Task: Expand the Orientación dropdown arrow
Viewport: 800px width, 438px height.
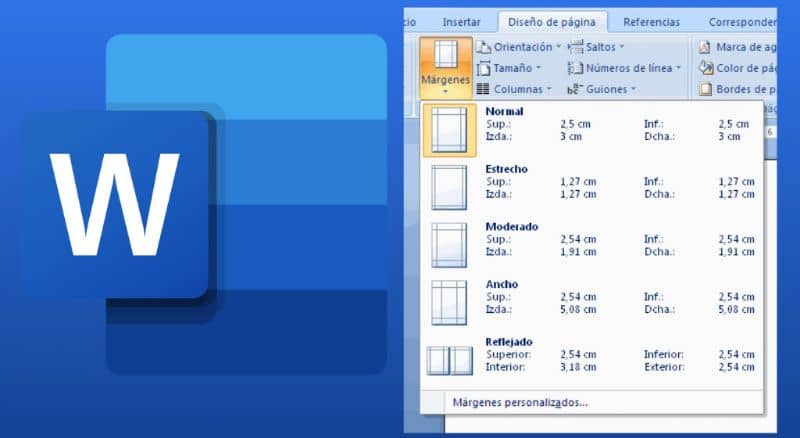Action: pyautogui.click(x=558, y=47)
